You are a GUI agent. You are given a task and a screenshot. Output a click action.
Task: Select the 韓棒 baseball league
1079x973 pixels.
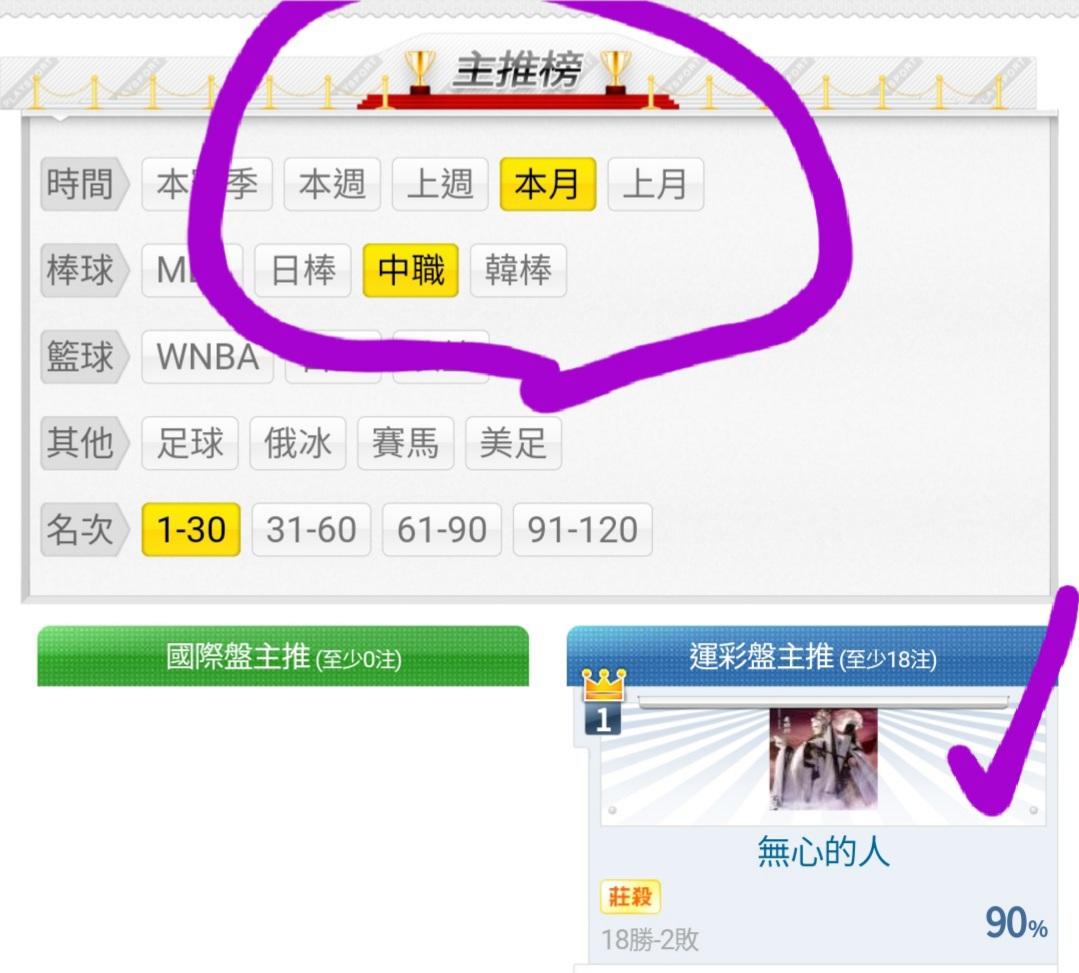pyautogui.click(x=518, y=270)
